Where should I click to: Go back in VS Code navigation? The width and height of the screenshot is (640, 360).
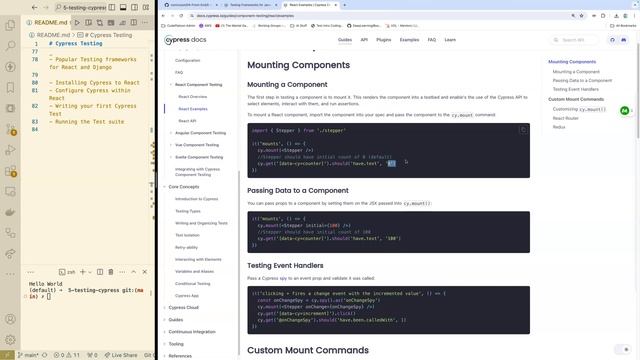coord(34,7)
